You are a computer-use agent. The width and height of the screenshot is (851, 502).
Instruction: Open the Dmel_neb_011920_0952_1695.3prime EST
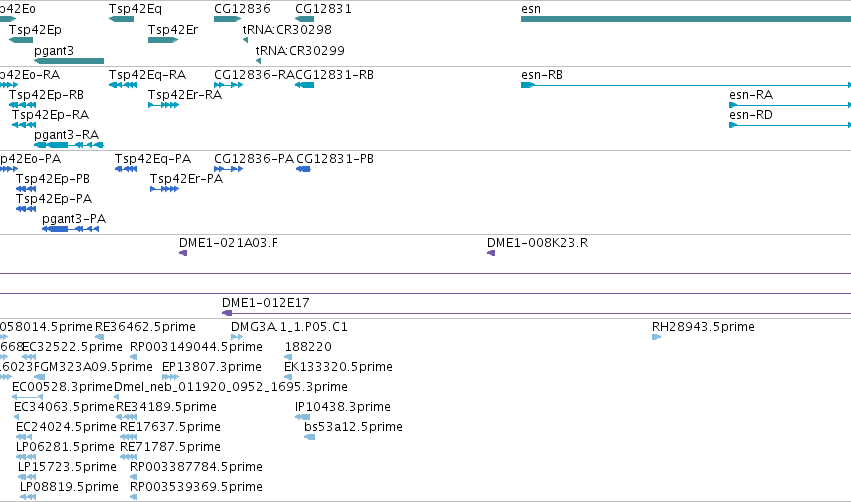click(x=117, y=397)
